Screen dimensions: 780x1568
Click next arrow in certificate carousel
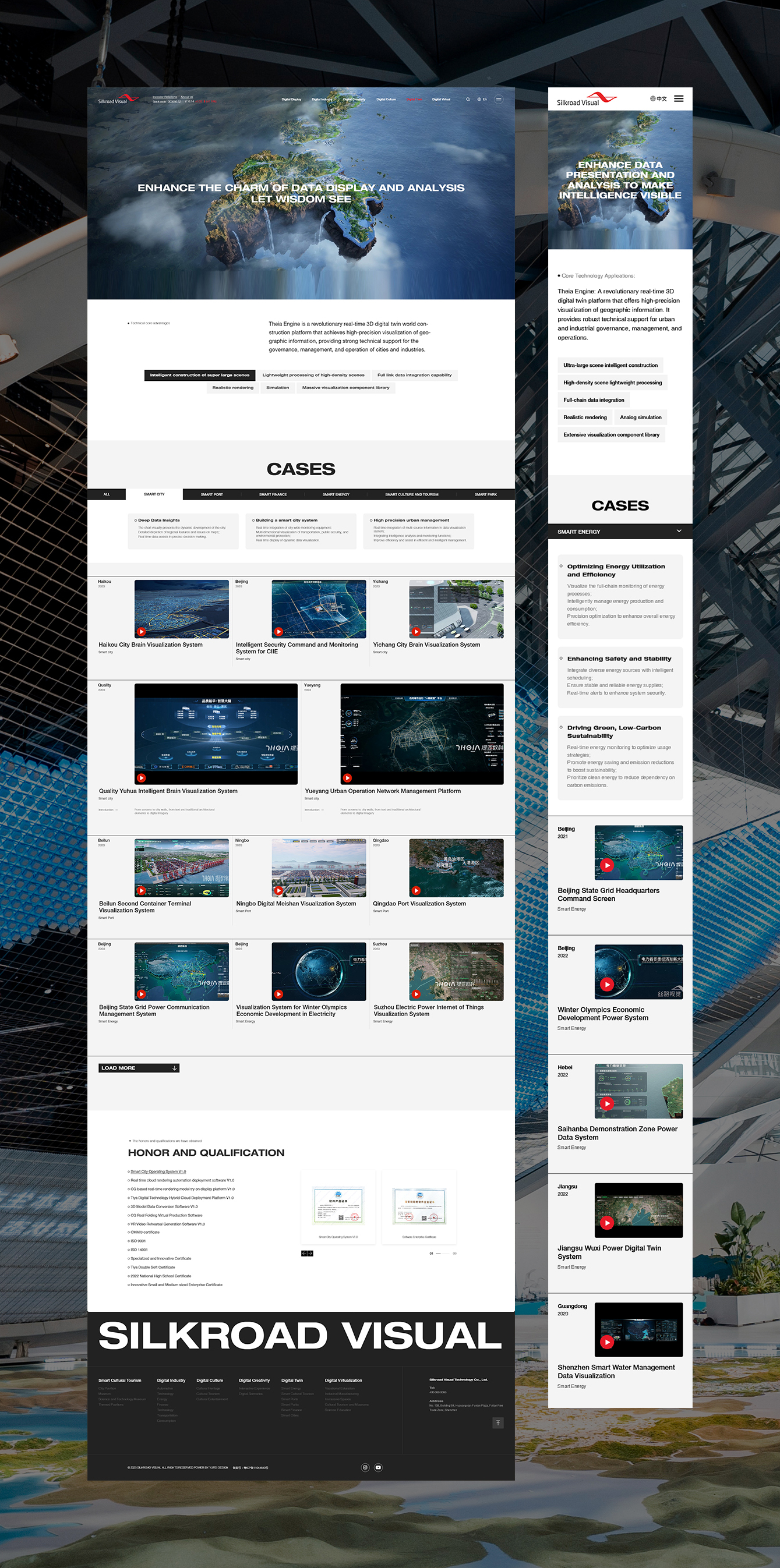tap(310, 1254)
